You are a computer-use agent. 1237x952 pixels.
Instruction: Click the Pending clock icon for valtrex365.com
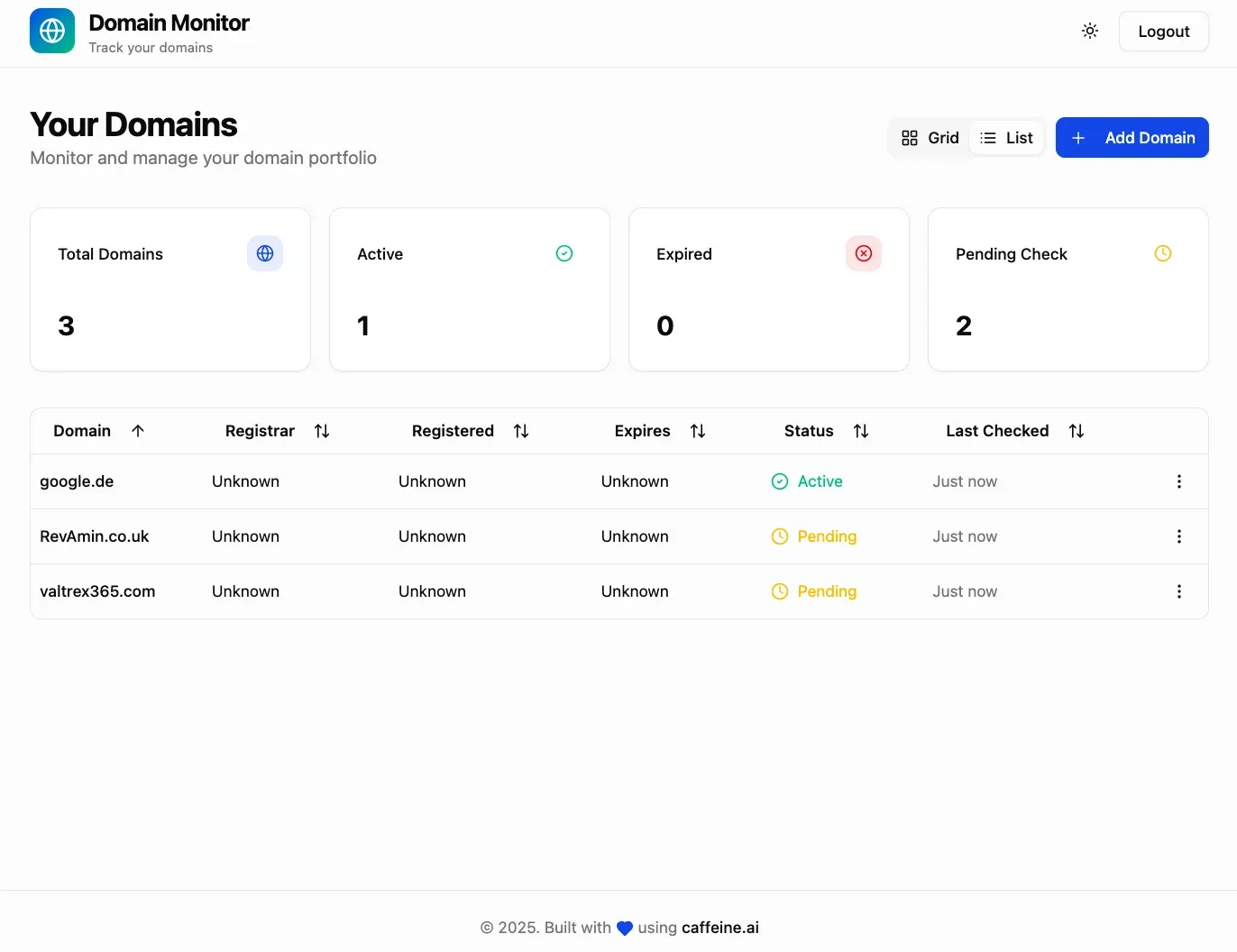point(778,591)
